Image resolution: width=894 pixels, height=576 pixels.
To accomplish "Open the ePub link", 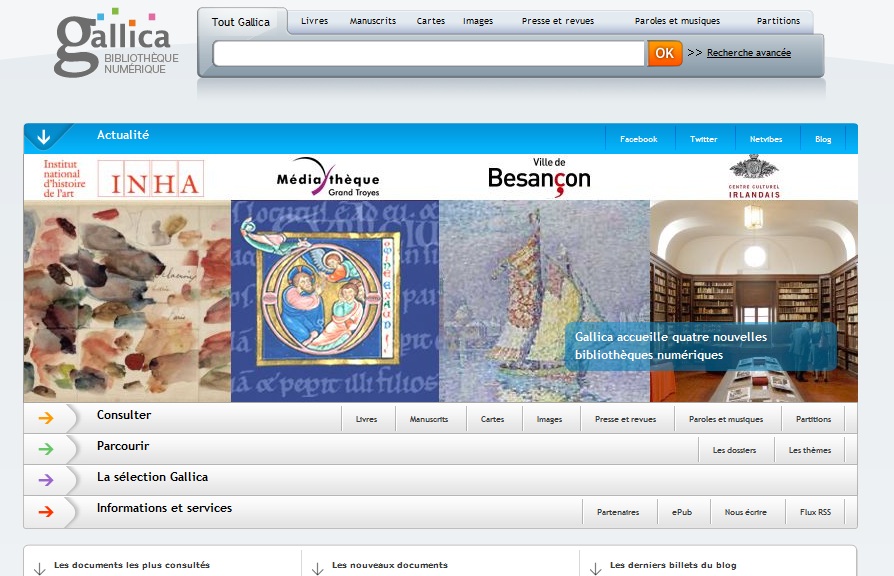I will [682, 512].
